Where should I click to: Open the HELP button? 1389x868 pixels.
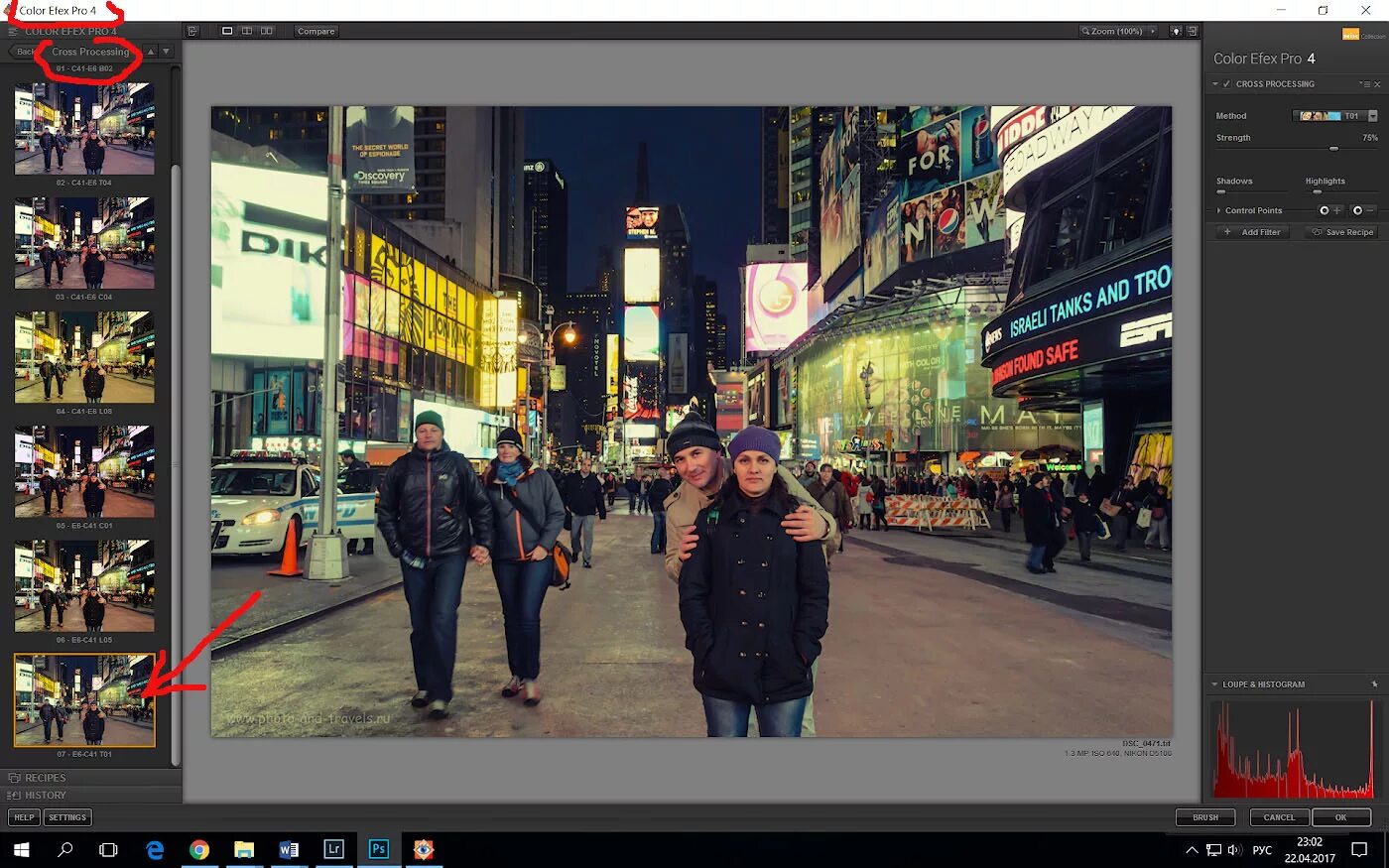pyautogui.click(x=24, y=817)
